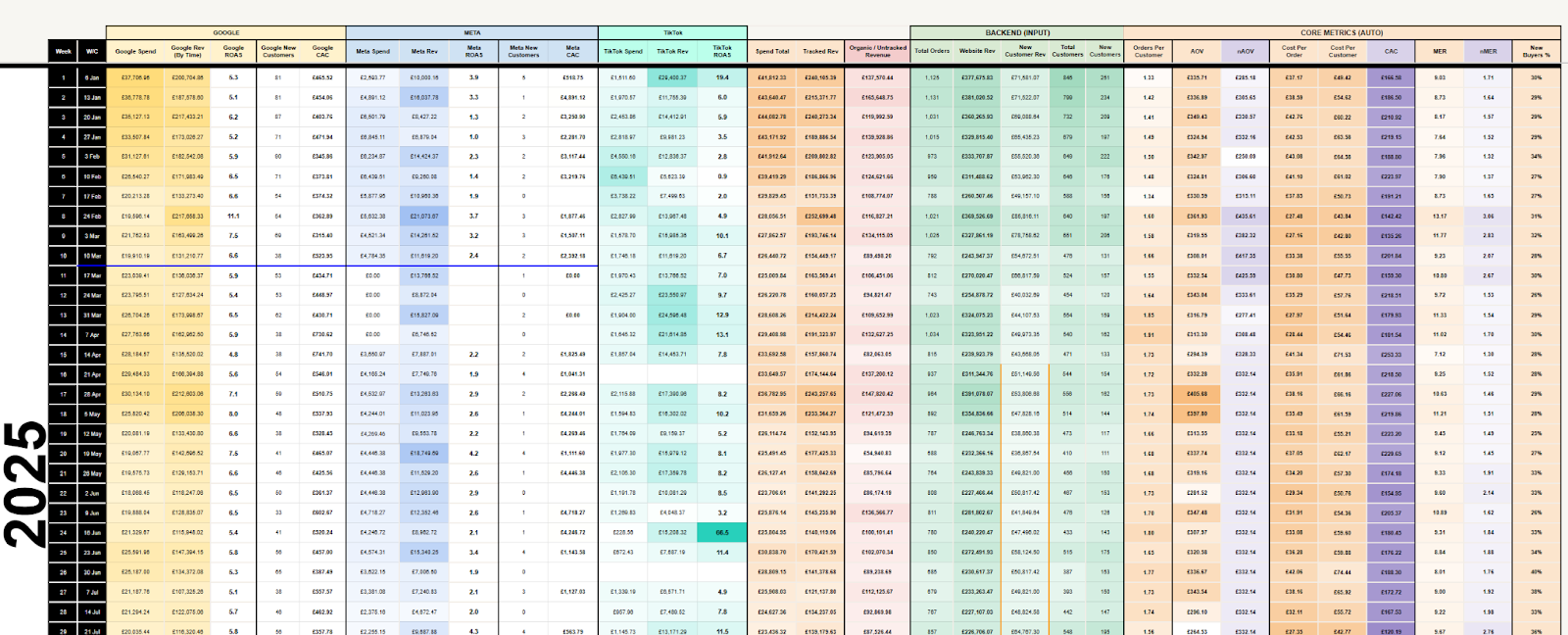
Task: Select the BACKEND (INPUT) group header
Action: click(x=1016, y=32)
